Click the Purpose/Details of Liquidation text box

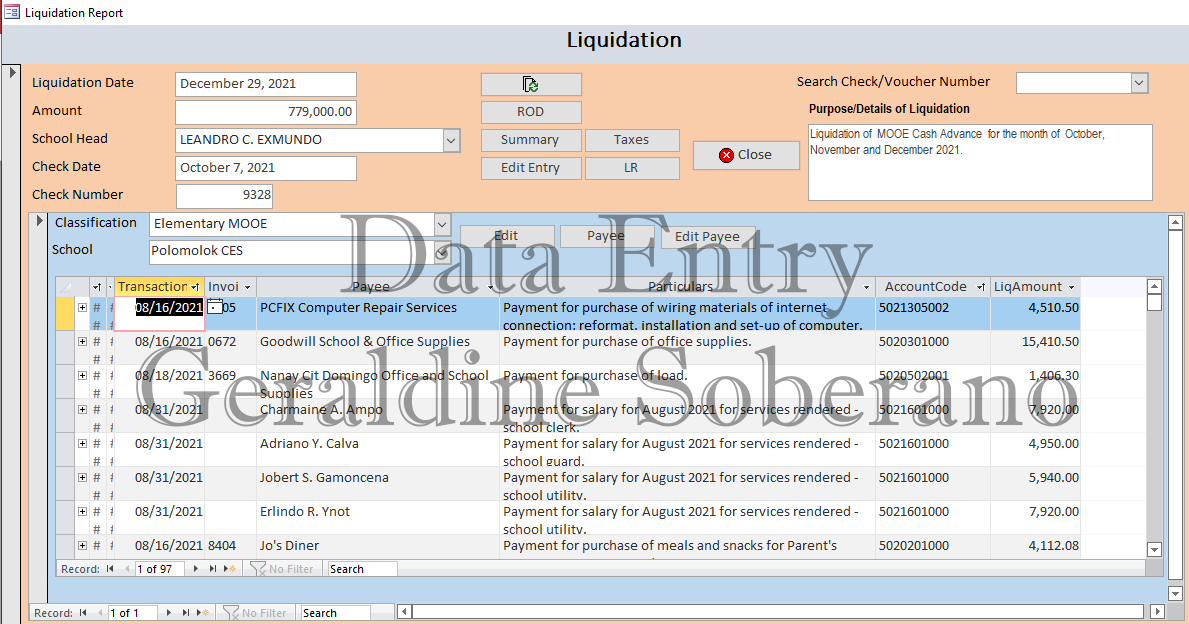[980, 162]
